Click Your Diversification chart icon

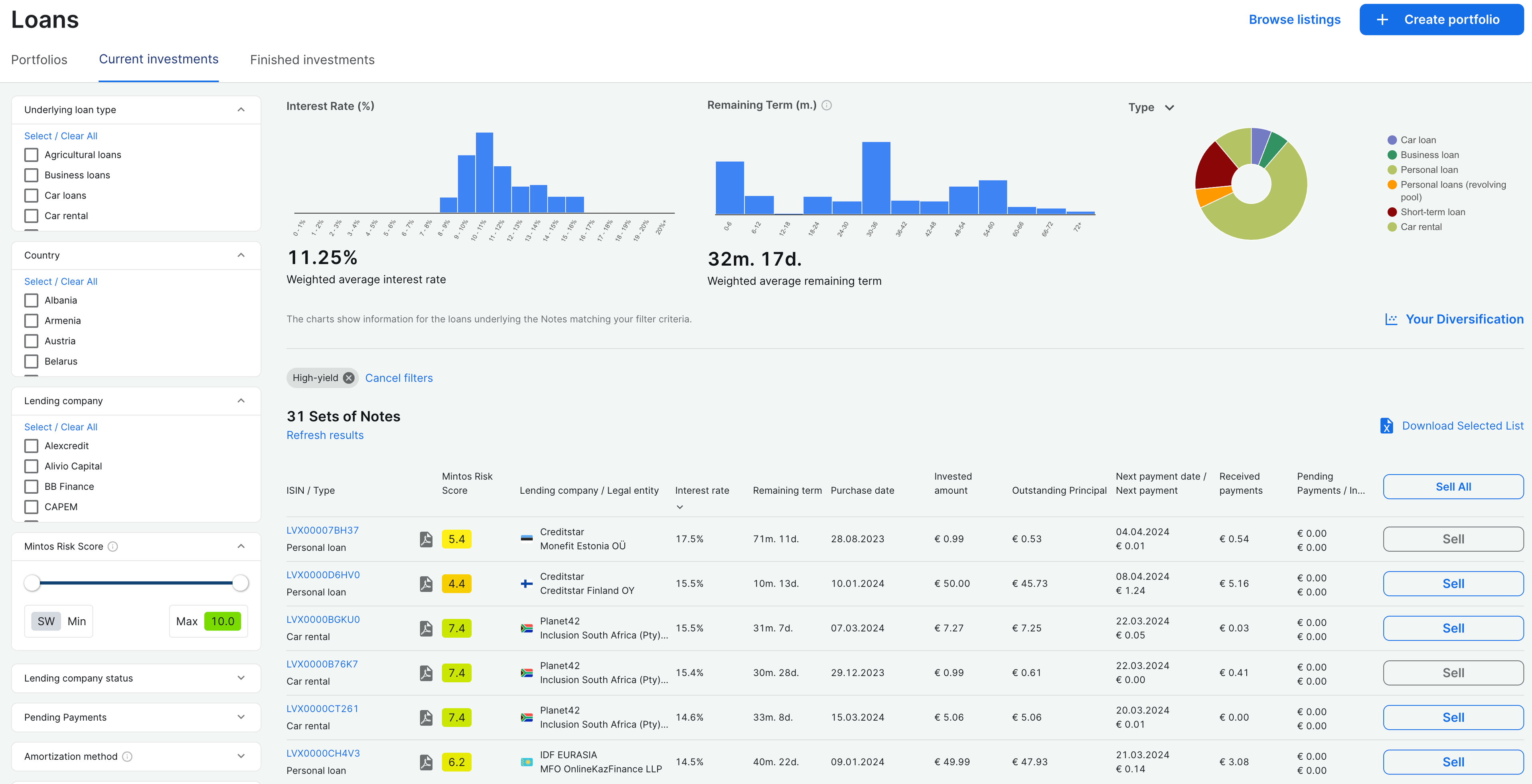1391,319
